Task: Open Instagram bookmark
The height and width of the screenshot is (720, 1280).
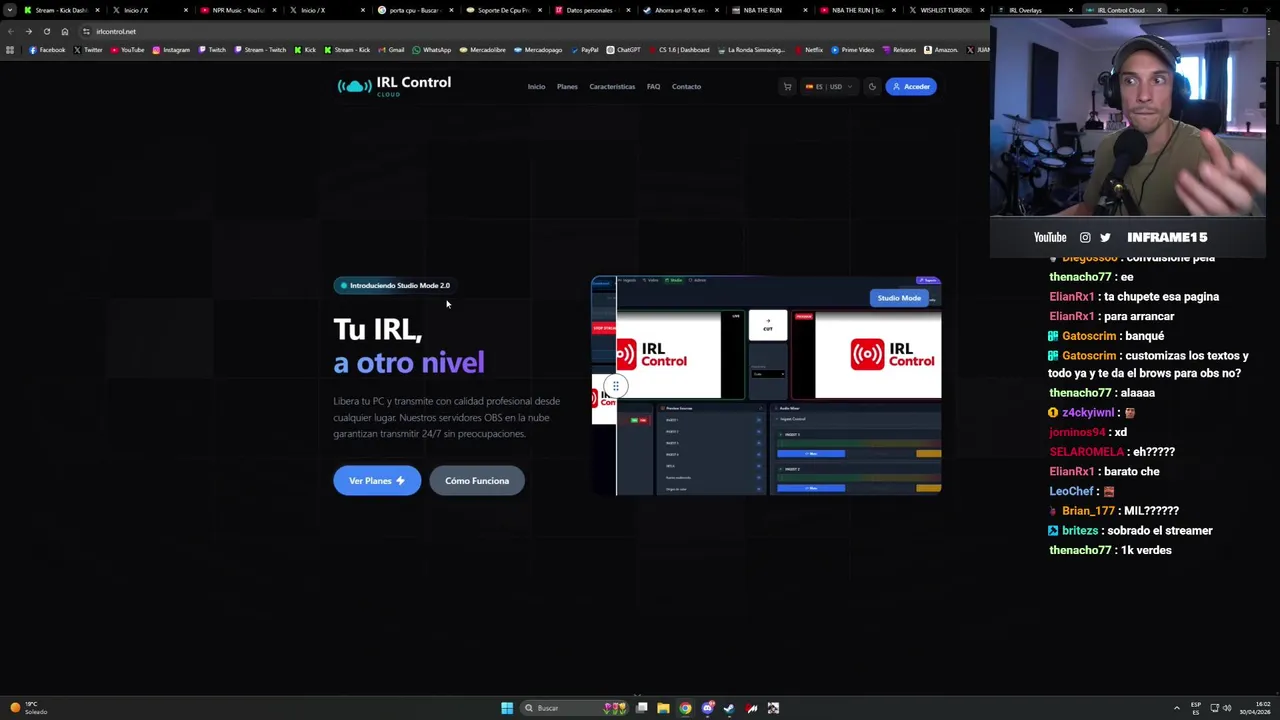Action: 171,50
